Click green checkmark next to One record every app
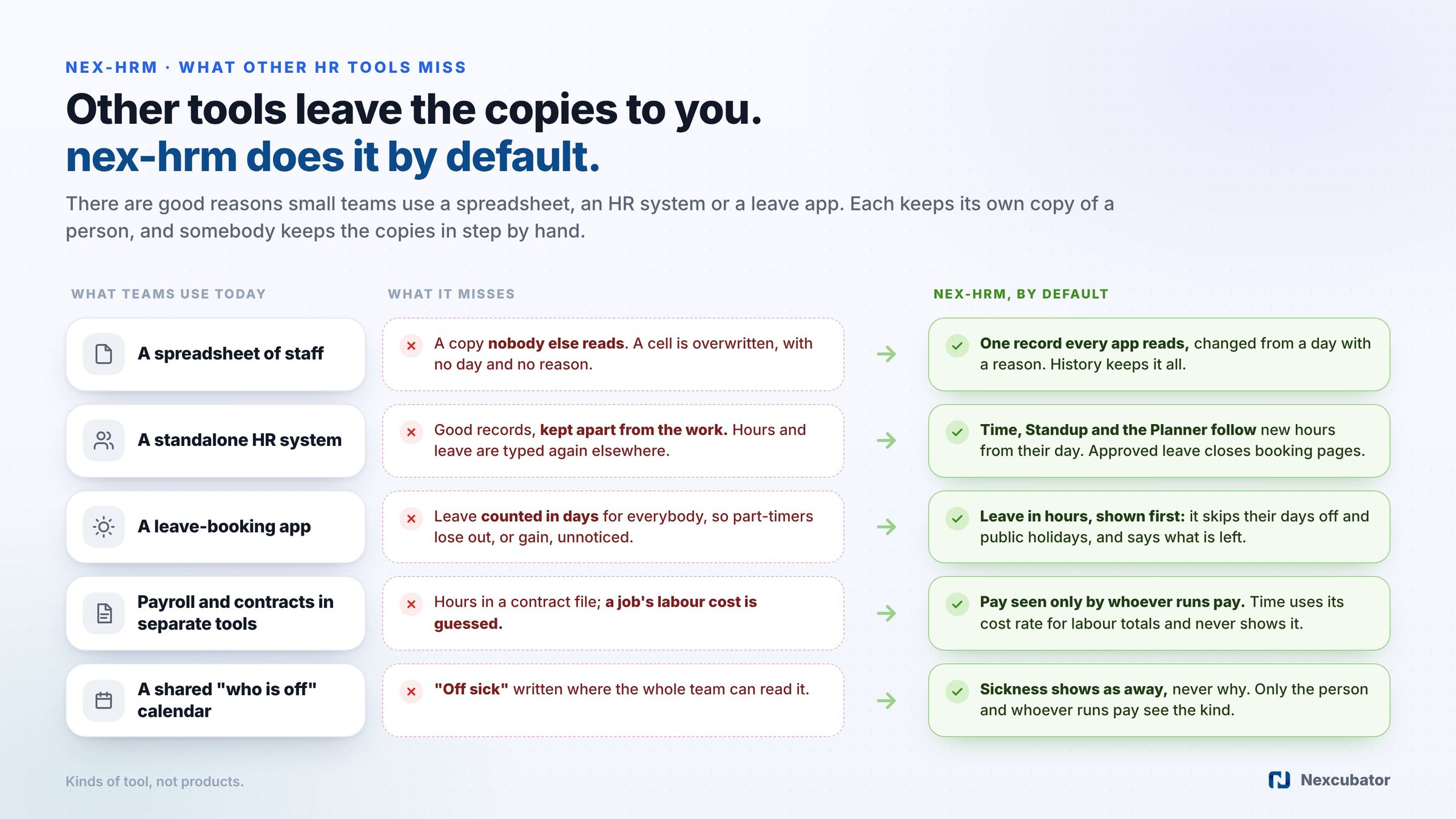The width and height of the screenshot is (1456, 819). pos(957,346)
